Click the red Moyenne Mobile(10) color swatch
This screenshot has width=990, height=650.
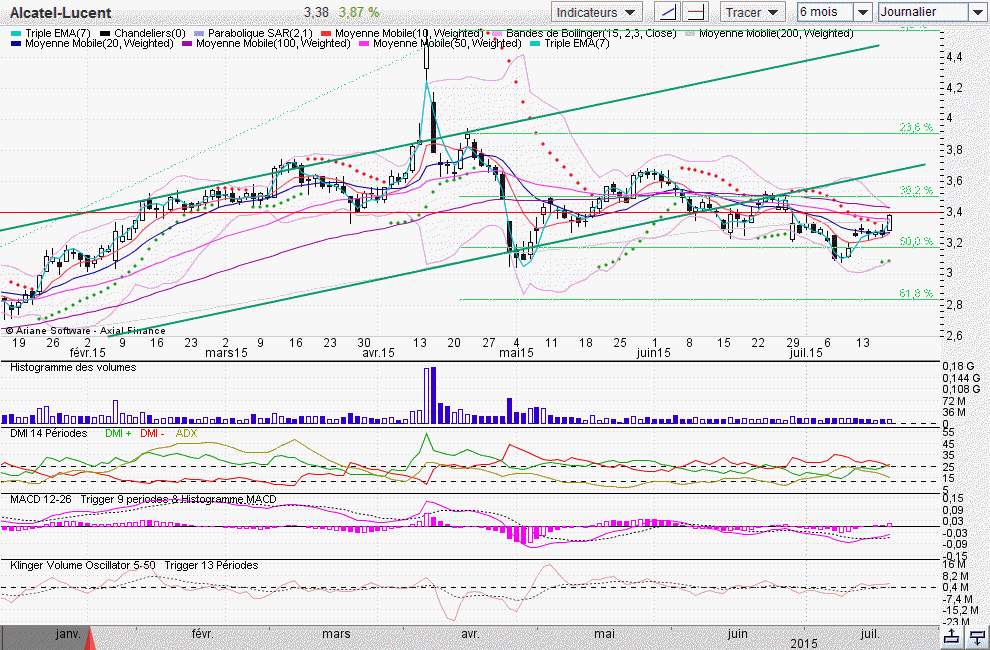[326, 33]
